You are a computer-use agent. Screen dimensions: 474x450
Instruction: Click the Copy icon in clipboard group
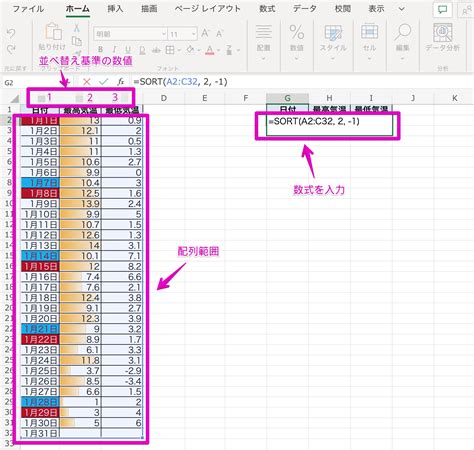click(77, 41)
